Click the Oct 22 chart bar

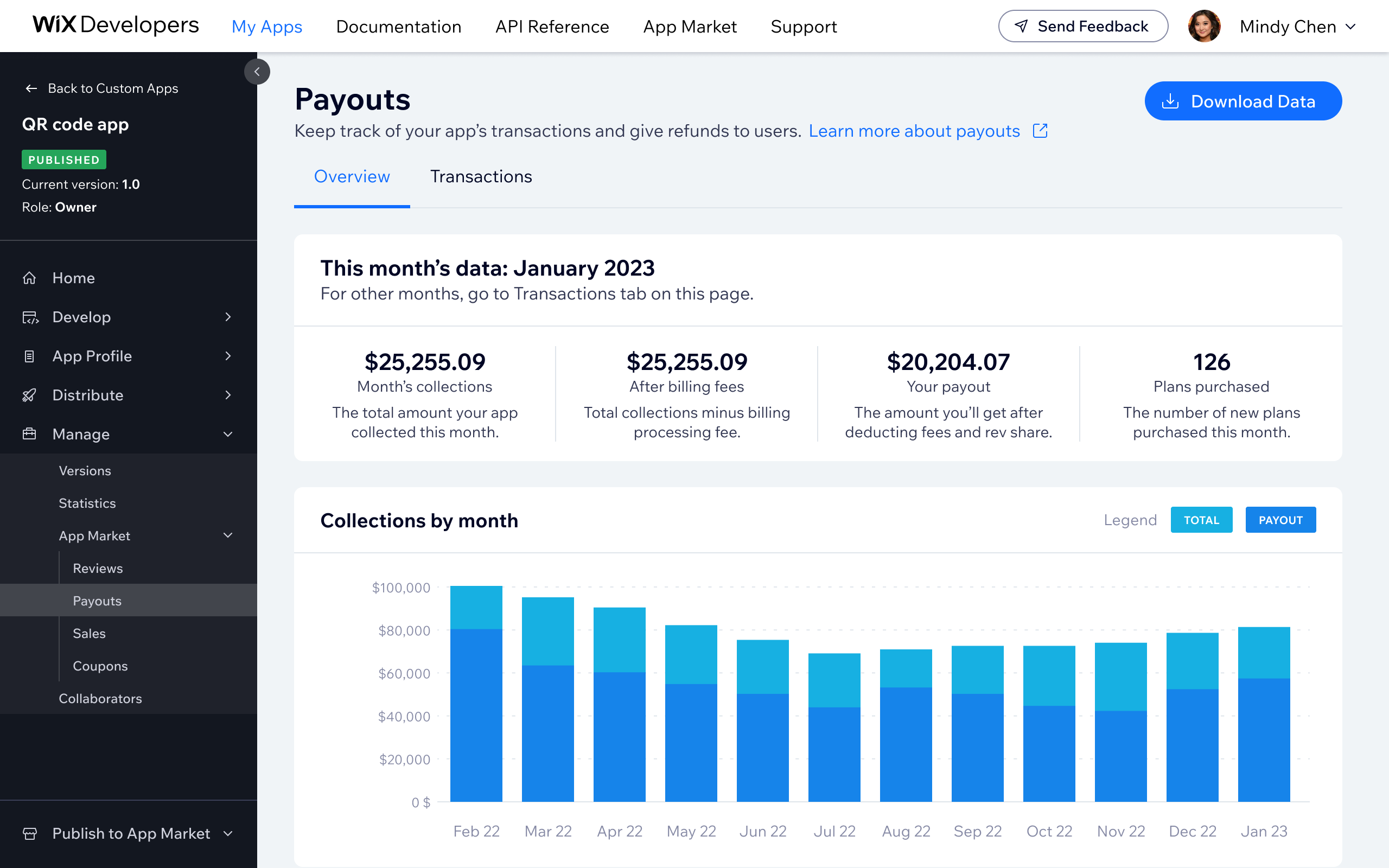click(1049, 724)
